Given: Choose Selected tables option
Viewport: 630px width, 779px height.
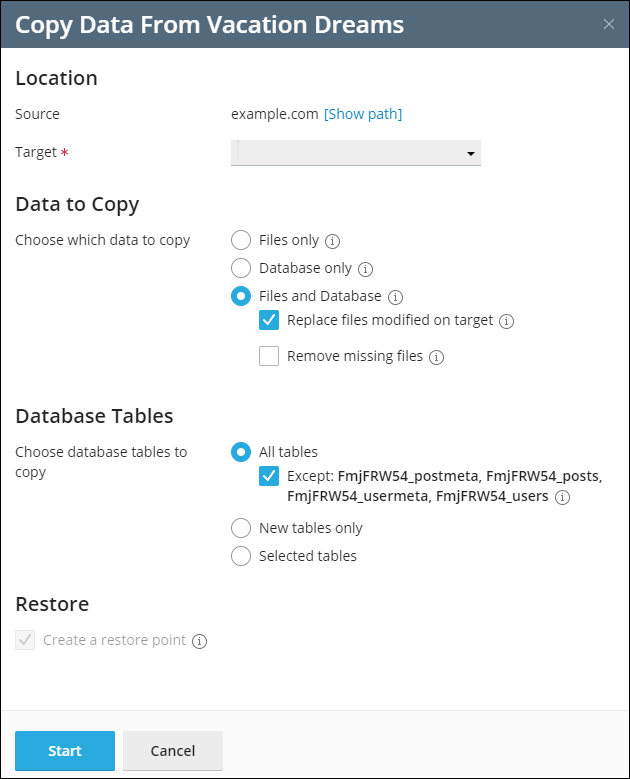Looking at the screenshot, I should point(241,556).
